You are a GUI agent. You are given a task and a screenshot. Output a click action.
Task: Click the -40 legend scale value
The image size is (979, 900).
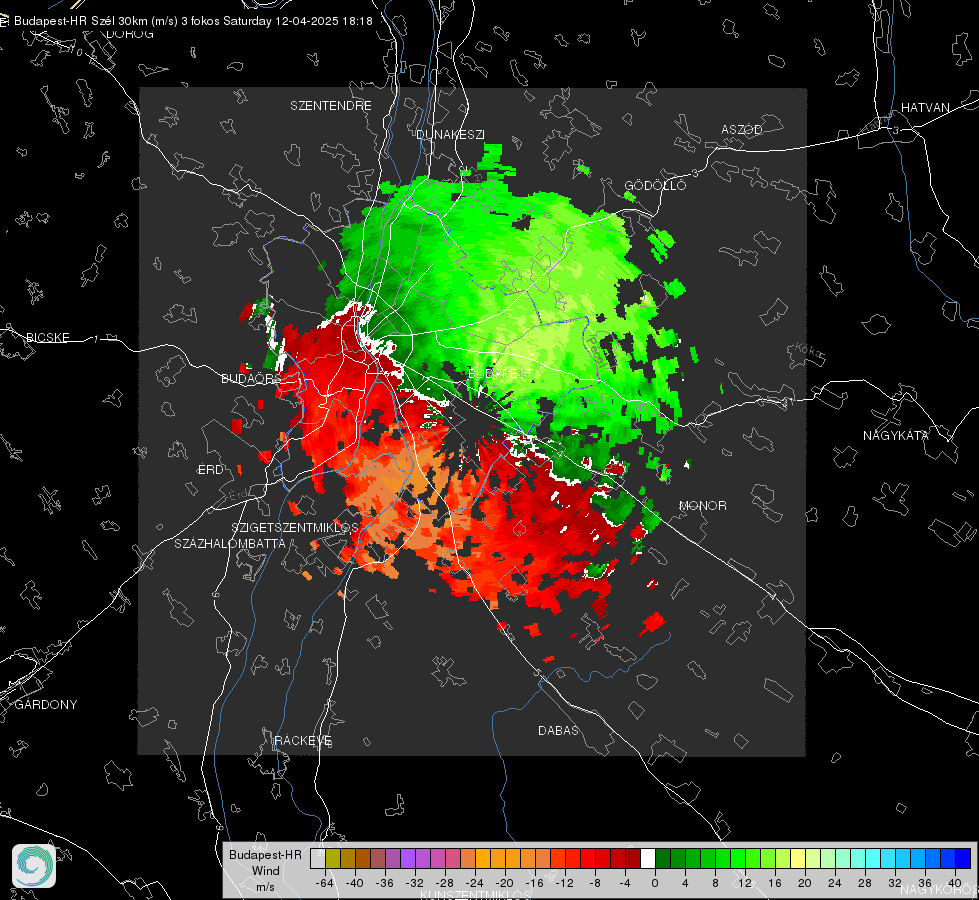click(x=355, y=883)
